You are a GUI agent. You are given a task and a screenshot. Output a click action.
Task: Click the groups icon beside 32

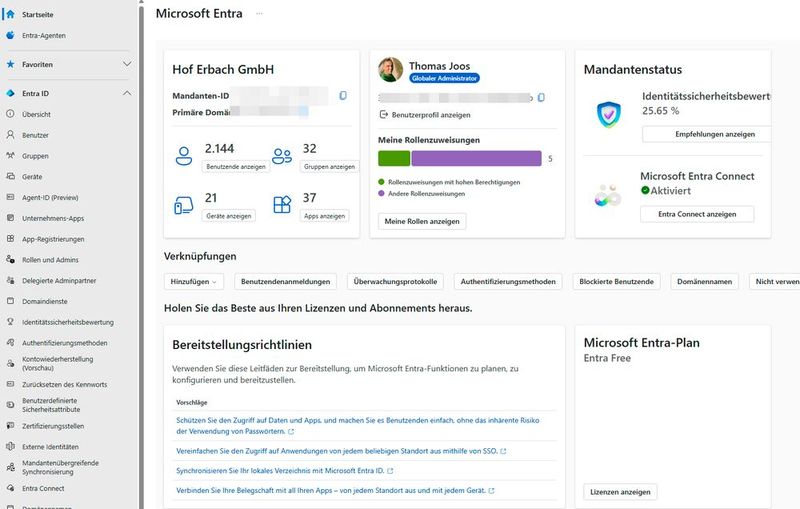(x=282, y=156)
